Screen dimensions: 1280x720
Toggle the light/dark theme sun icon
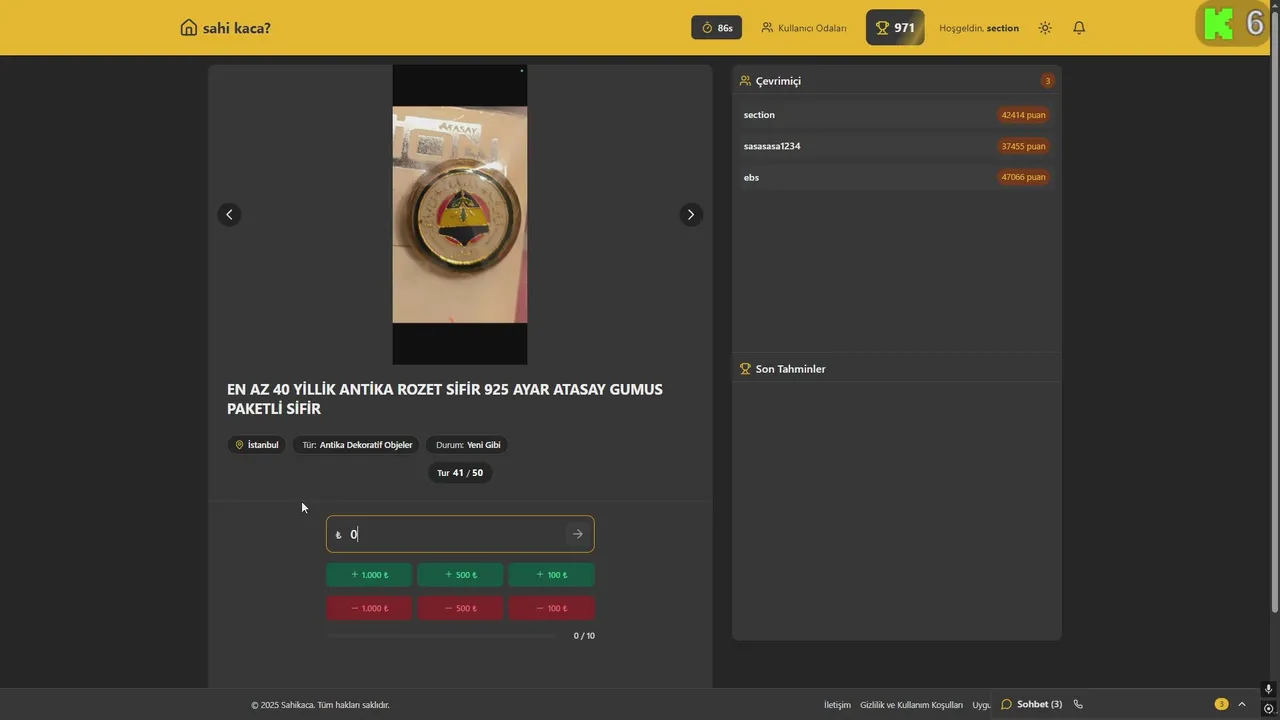click(1045, 28)
